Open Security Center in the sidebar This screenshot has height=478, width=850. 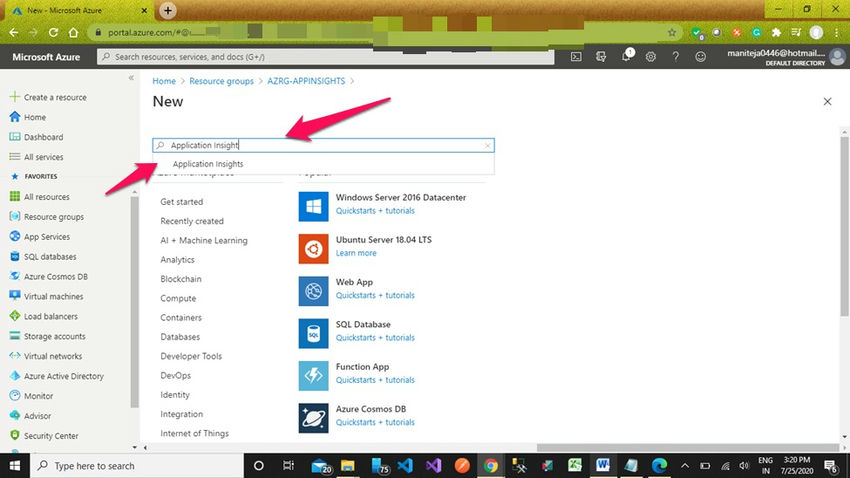tap(44, 436)
